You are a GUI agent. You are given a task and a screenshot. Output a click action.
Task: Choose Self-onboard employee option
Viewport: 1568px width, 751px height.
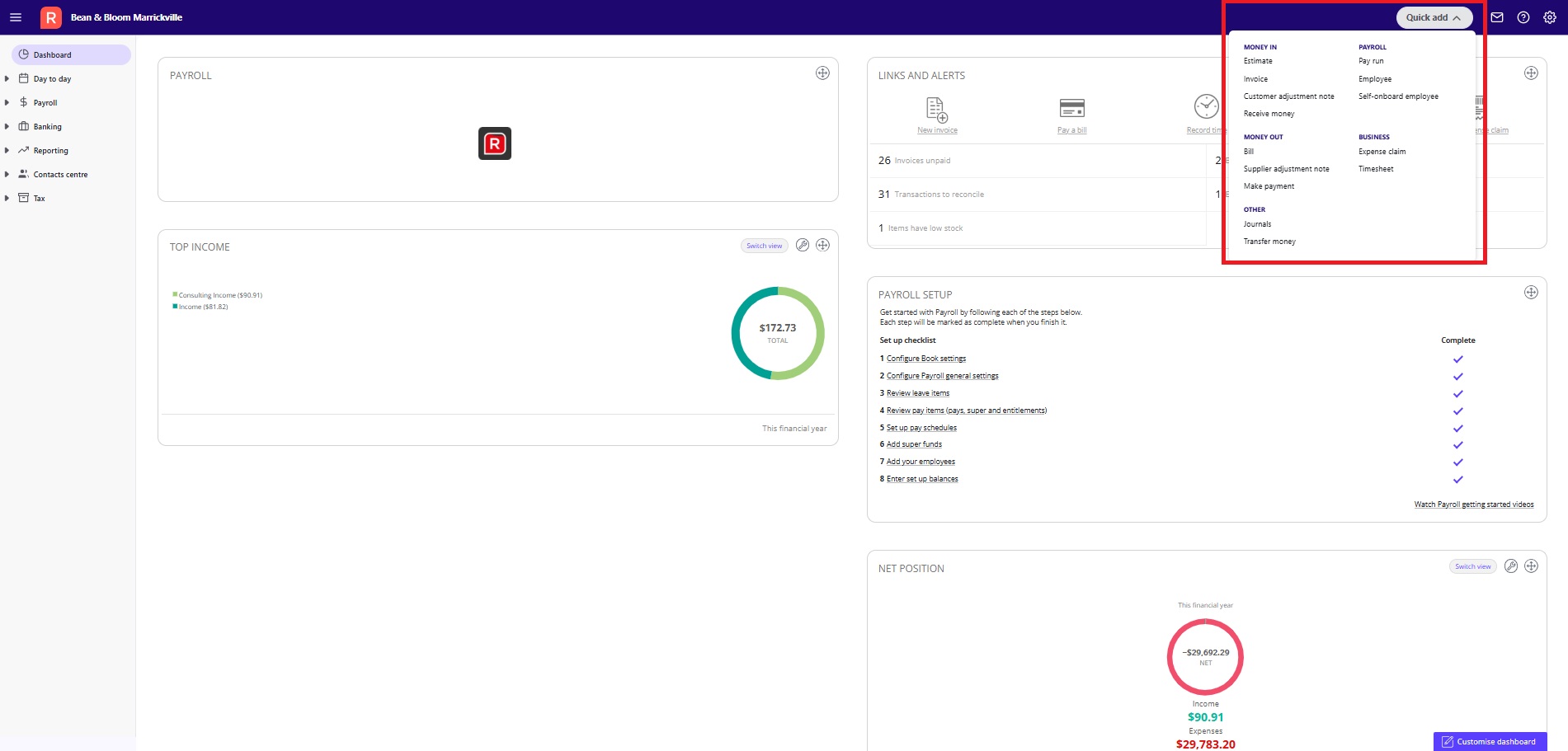click(1398, 96)
